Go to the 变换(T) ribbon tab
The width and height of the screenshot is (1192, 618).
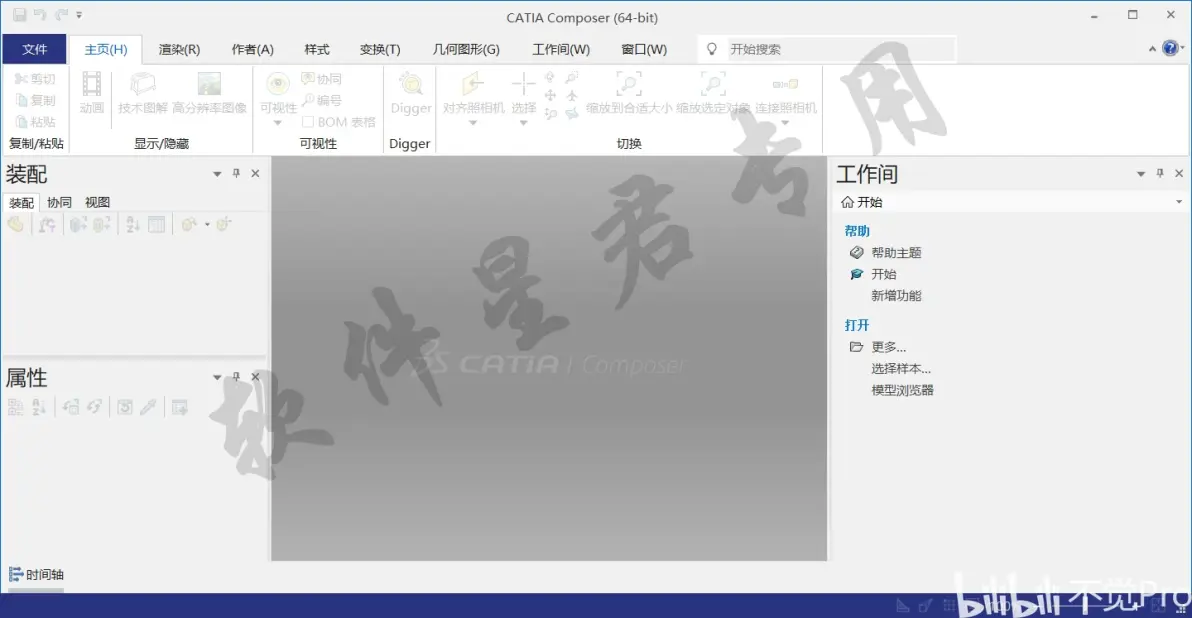click(x=380, y=49)
